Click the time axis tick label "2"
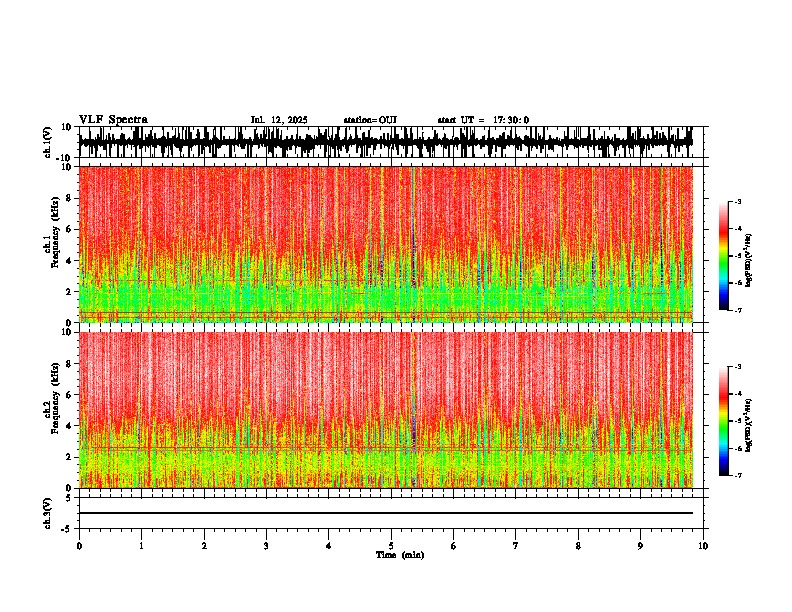792x612 pixels. (204, 546)
